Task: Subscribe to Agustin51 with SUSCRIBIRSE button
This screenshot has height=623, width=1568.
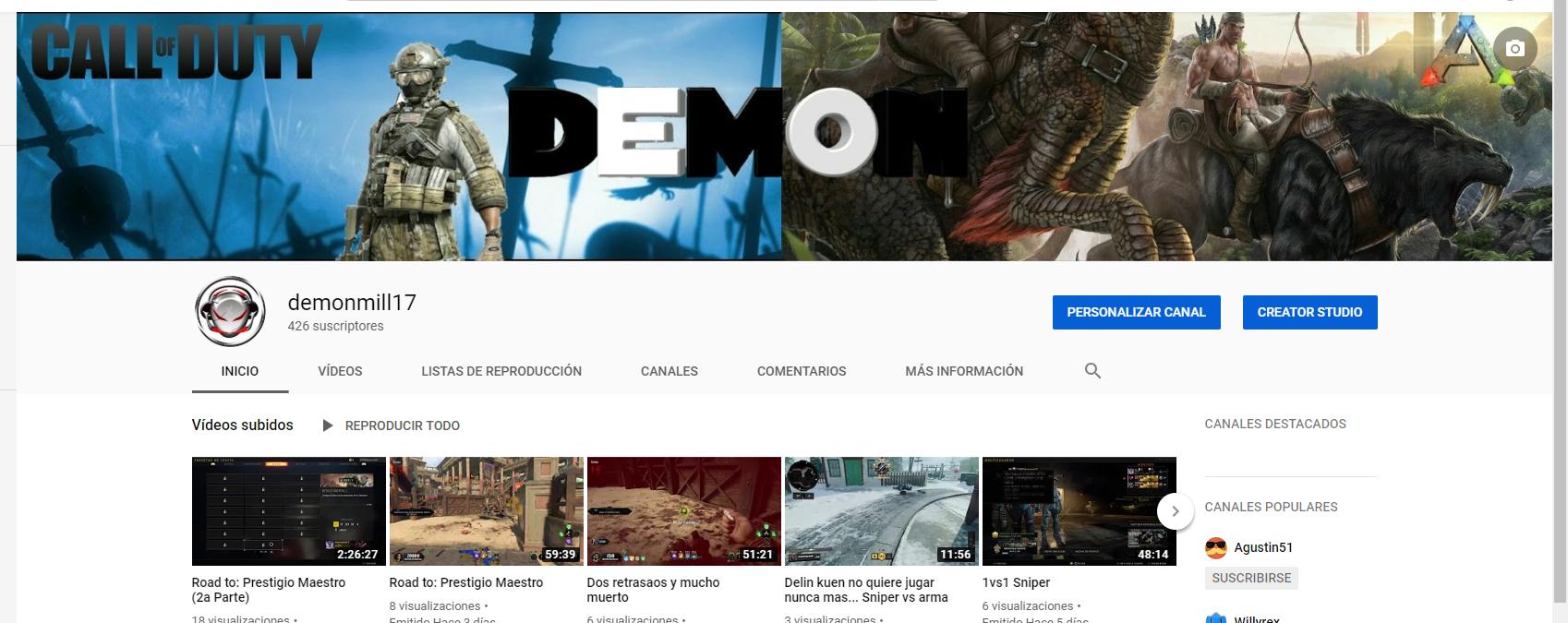Action: [1251, 578]
